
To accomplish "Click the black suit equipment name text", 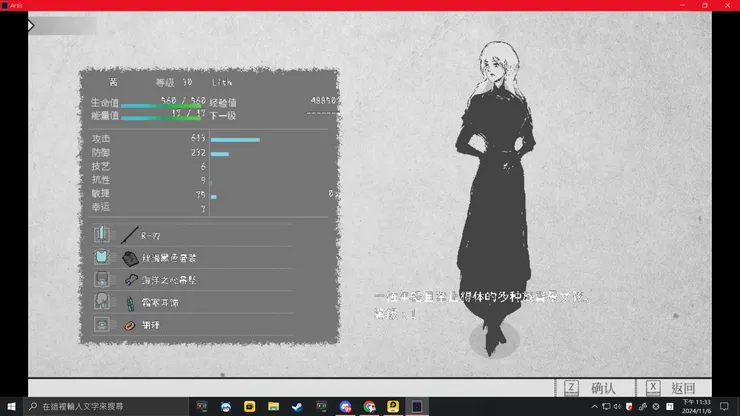I will click(x=169, y=258).
